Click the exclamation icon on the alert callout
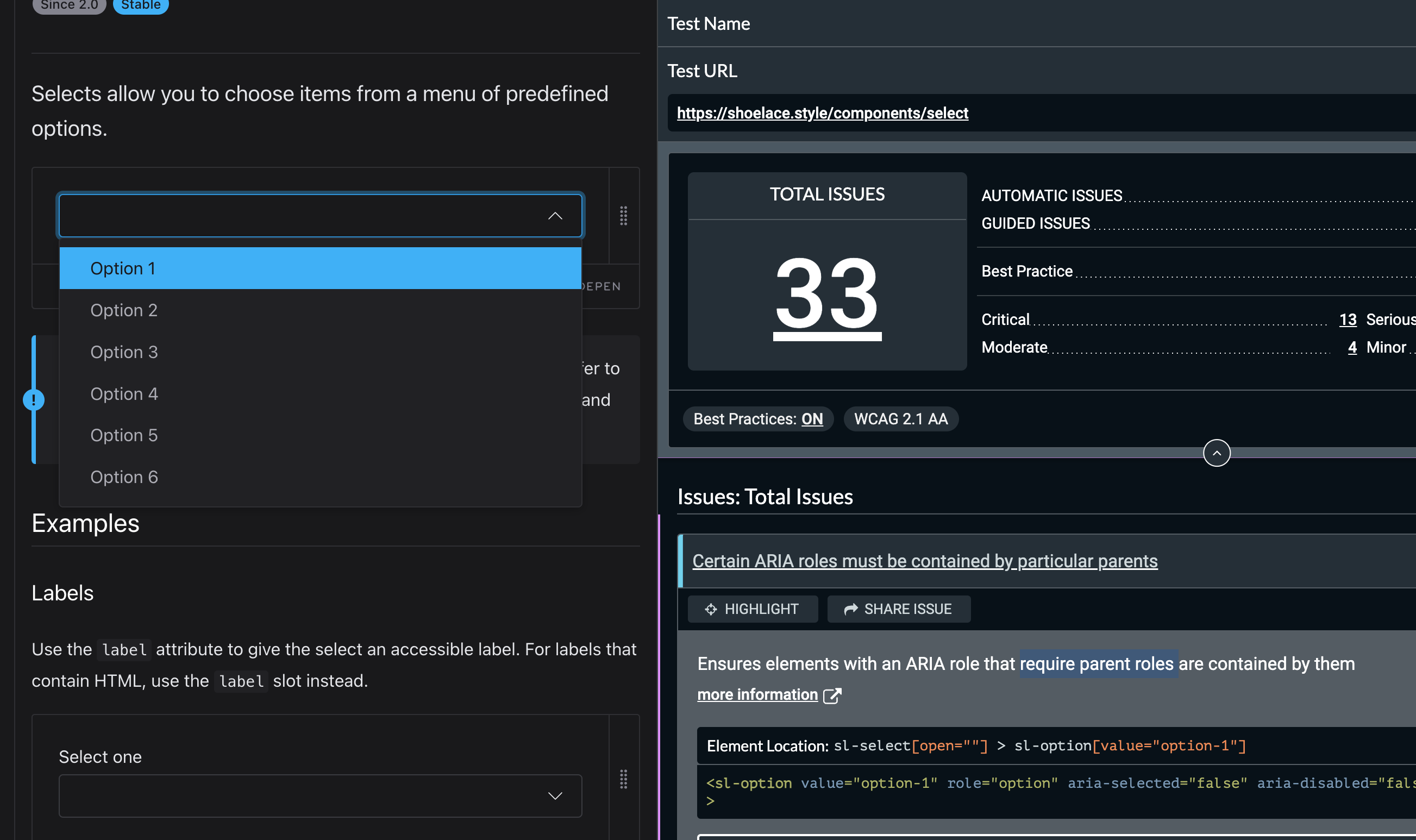Image resolution: width=1416 pixels, height=840 pixels. pyautogui.click(x=34, y=399)
